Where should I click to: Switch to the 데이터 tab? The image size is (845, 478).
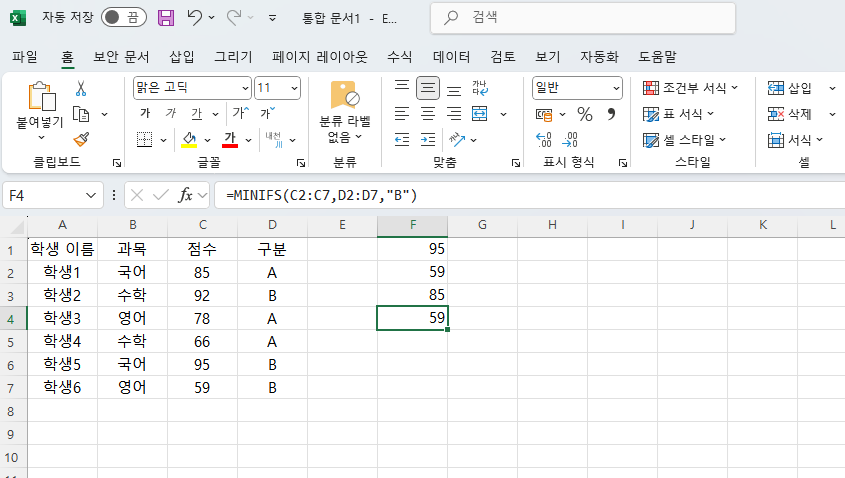451,56
